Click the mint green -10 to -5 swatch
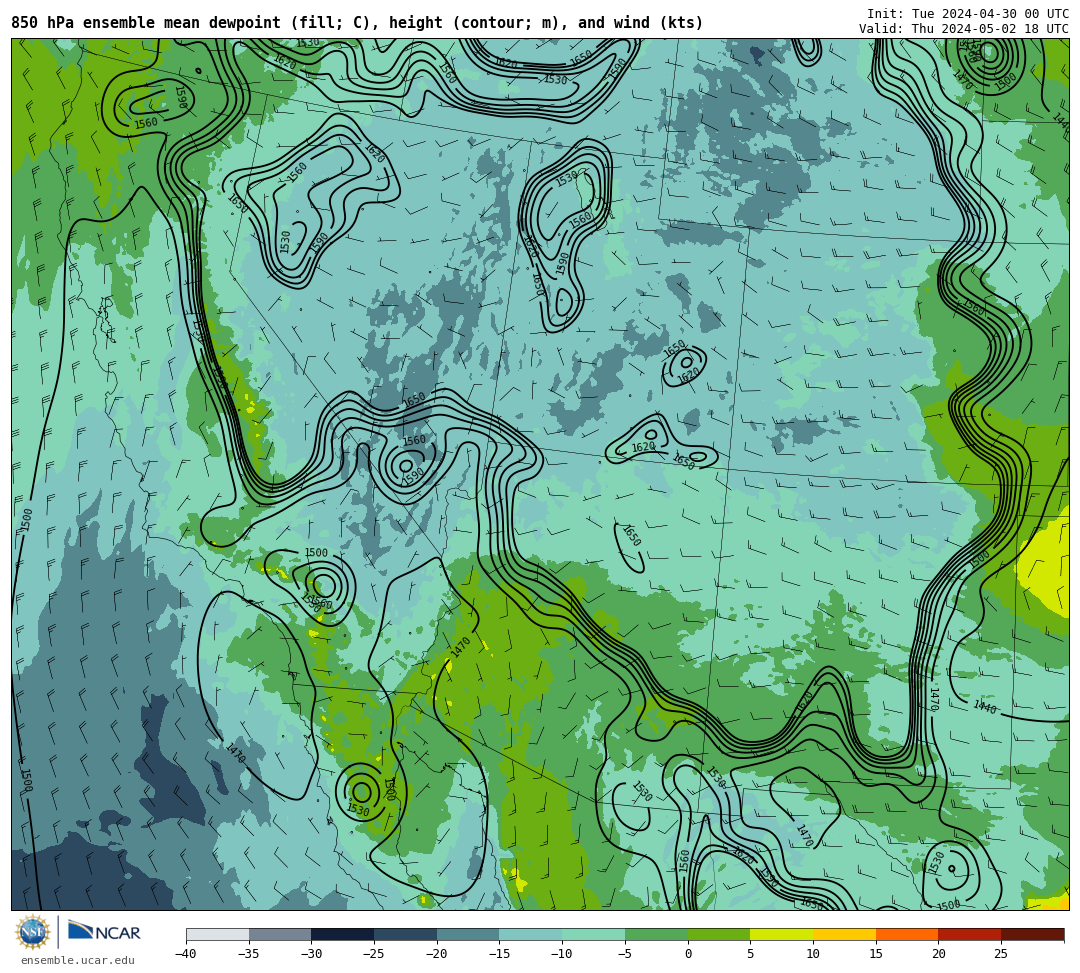Screen dimensions: 1080x973 594,934
